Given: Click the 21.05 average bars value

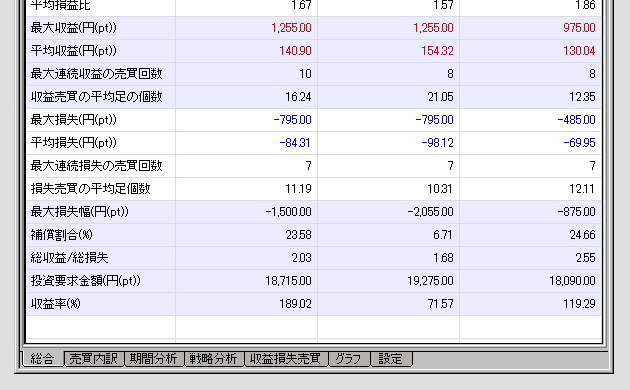Looking at the screenshot, I should [440, 97].
